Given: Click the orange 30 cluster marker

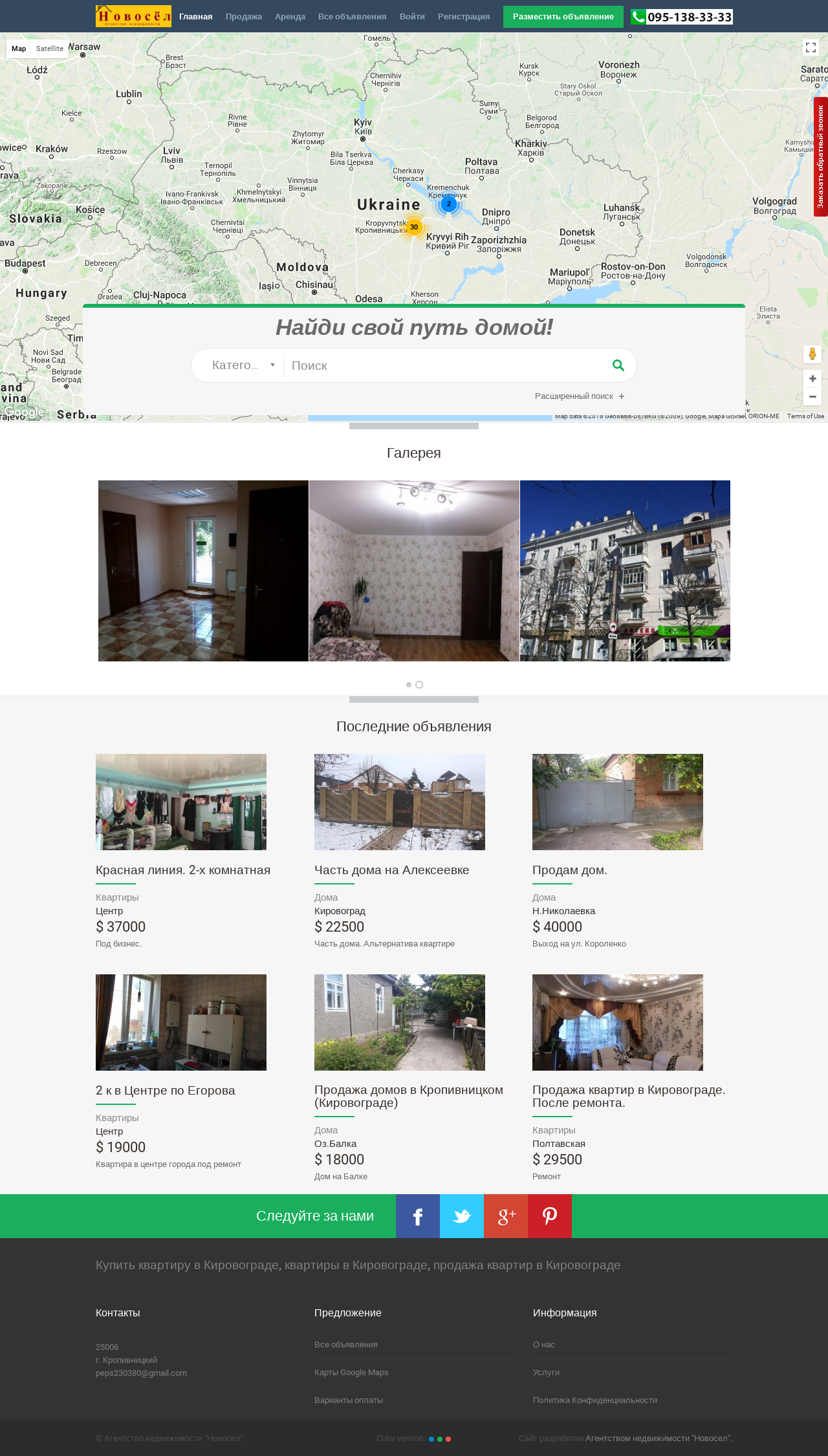Looking at the screenshot, I should (414, 227).
